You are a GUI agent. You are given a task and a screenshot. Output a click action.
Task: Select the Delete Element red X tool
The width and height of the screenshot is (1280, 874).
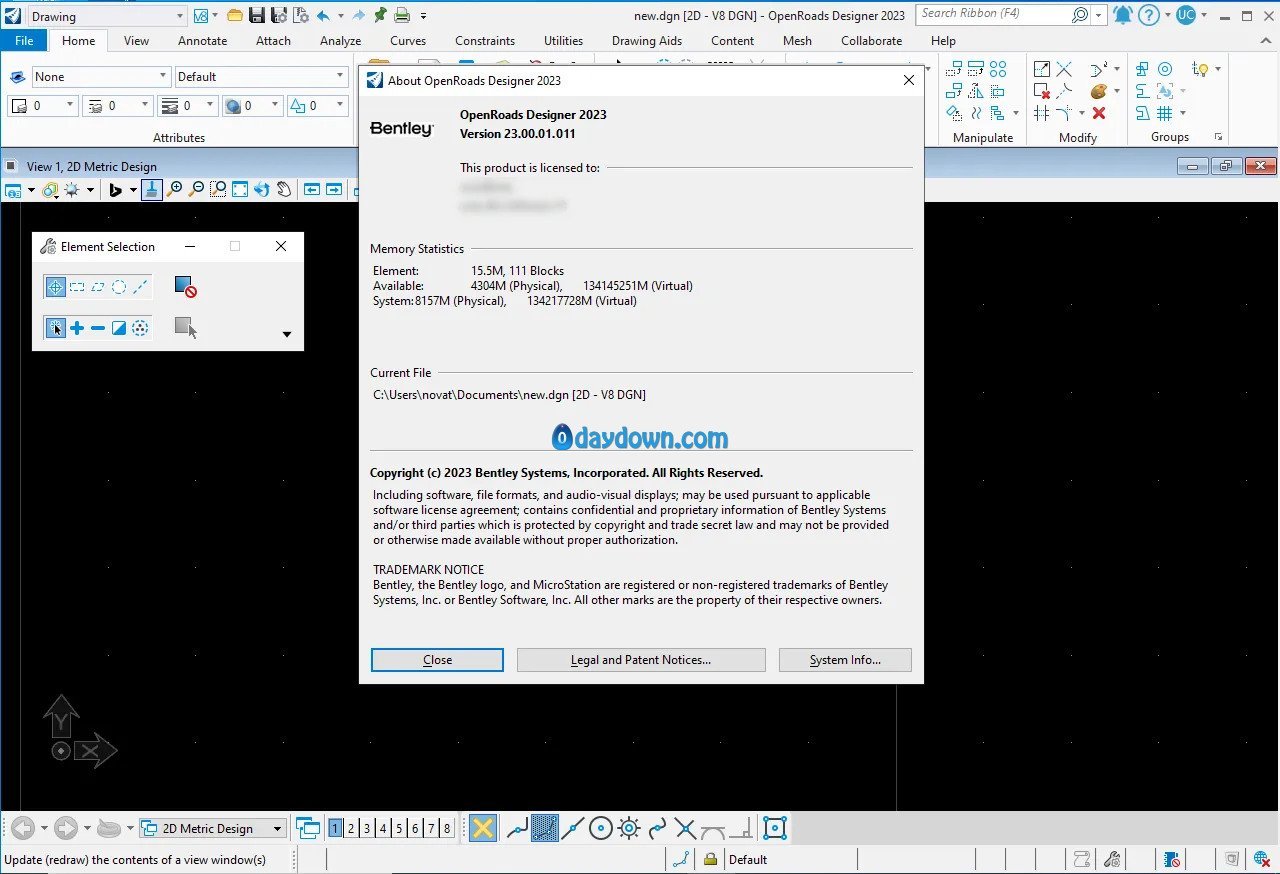(1099, 113)
